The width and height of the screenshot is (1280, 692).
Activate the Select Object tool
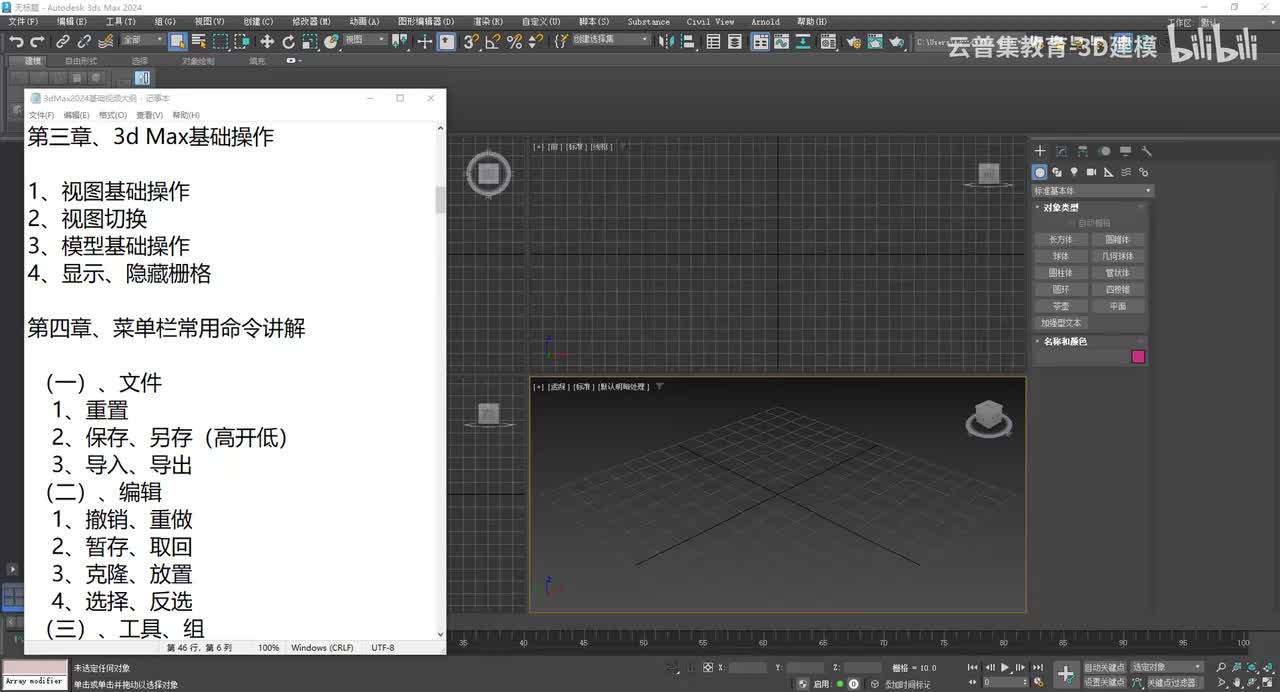coord(177,41)
